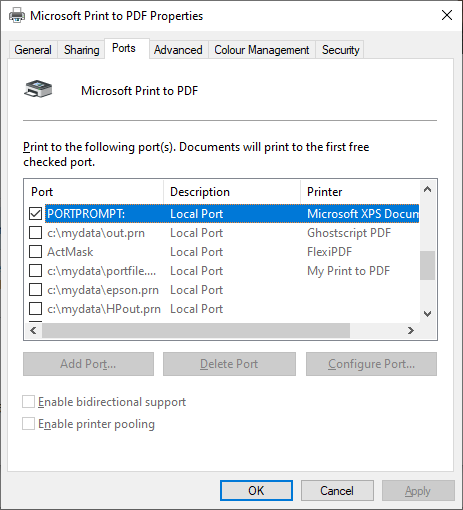Viewport: 463px width, 510px height.
Task: Click the Delete Port button
Action: 229,364
